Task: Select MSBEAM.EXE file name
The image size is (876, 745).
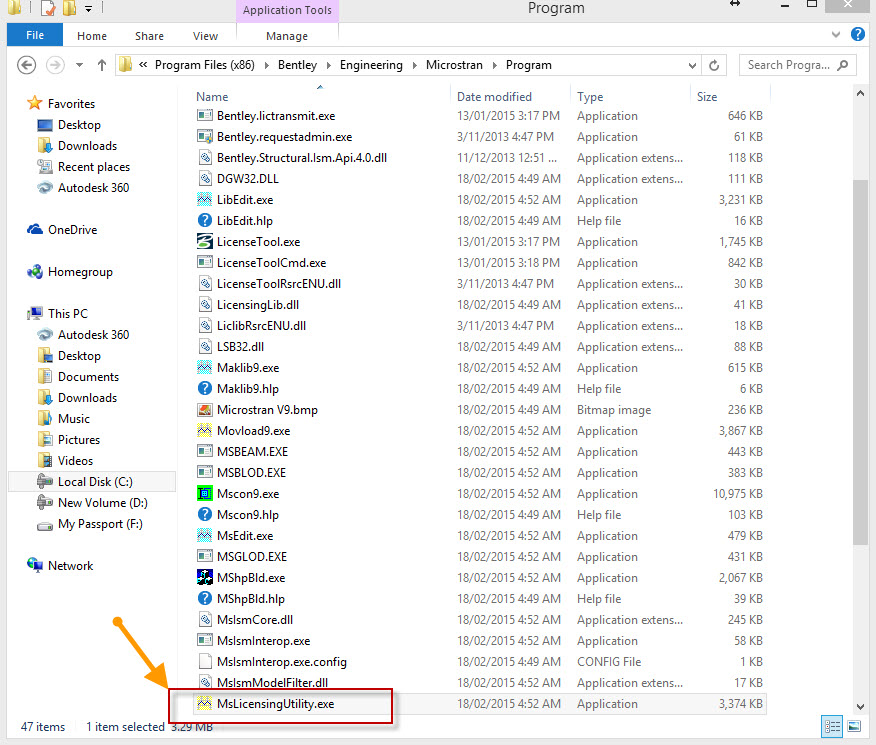Action: [x=253, y=451]
